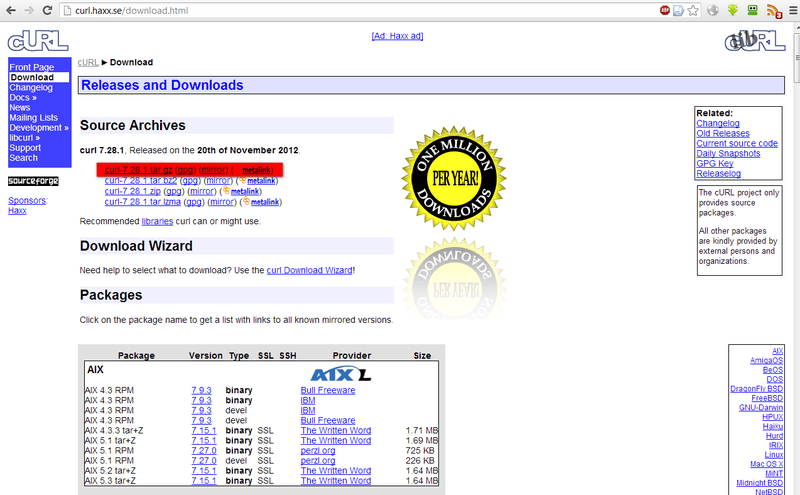
Task: Click the globe extension icon in toolbar
Action: (x=713, y=10)
